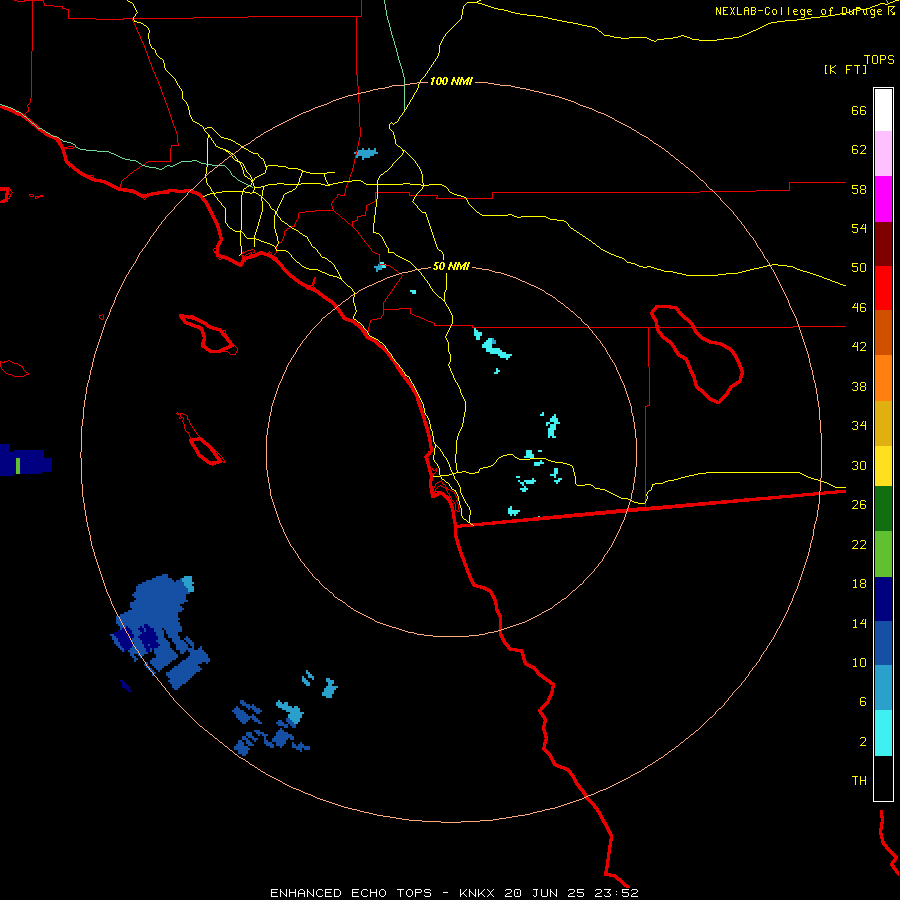
Task: Select the dark green legend swatch beside 26
Action: (883, 509)
